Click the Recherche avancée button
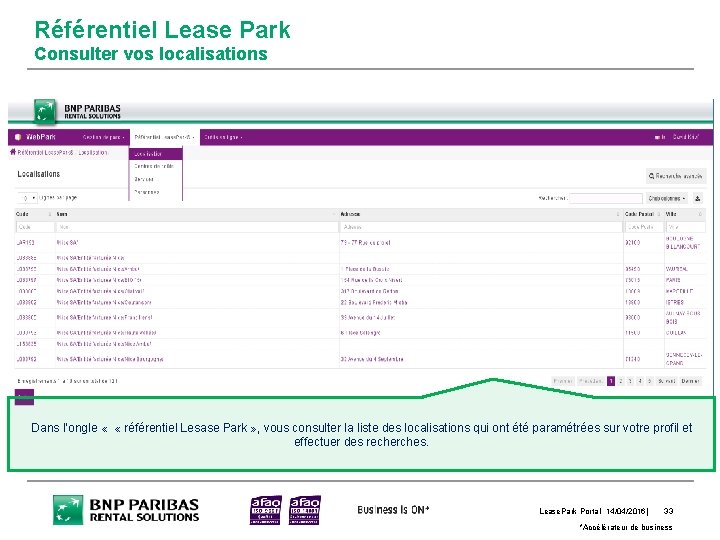 [x=675, y=176]
